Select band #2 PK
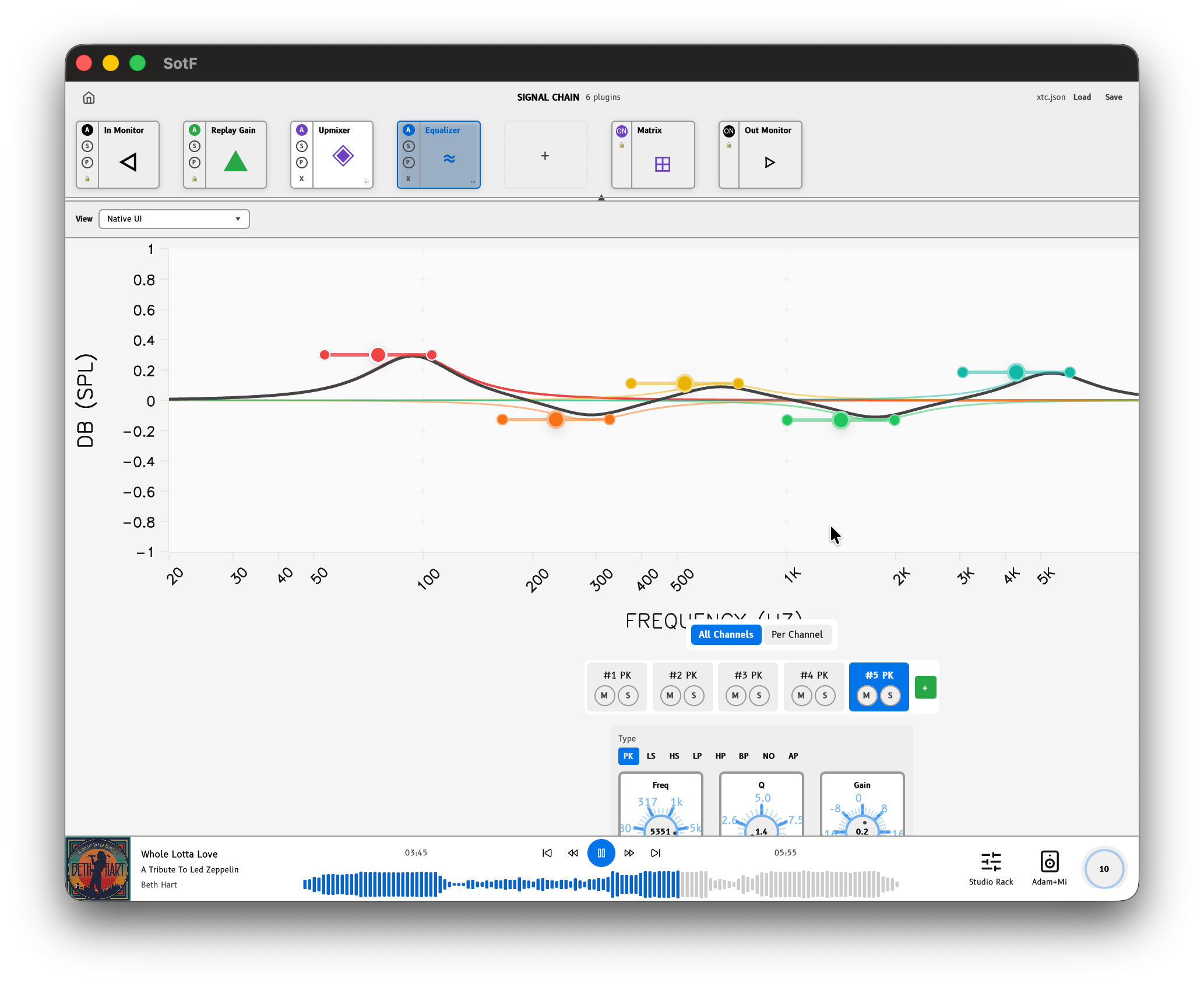 click(x=682, y=675)
